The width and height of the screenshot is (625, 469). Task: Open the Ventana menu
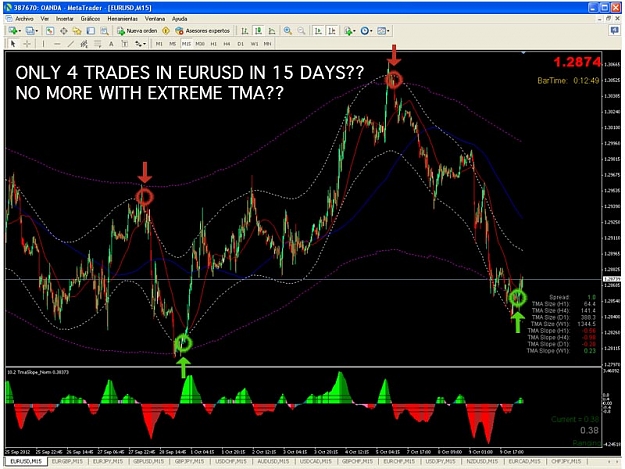155,19
